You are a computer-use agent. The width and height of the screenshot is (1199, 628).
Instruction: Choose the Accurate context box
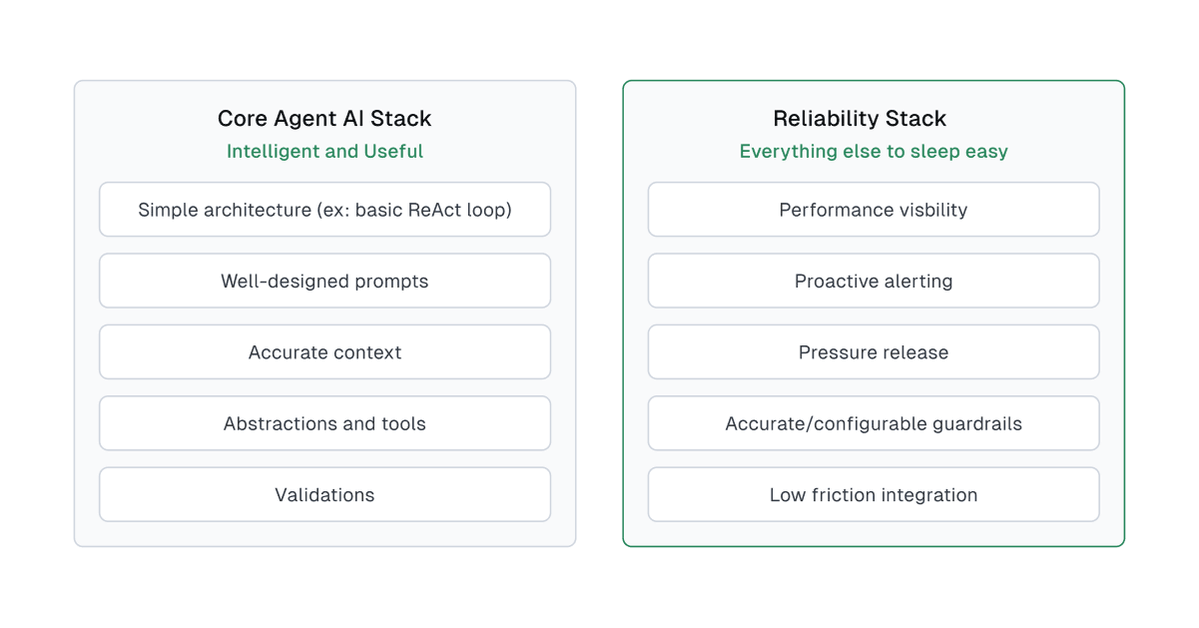324,352
